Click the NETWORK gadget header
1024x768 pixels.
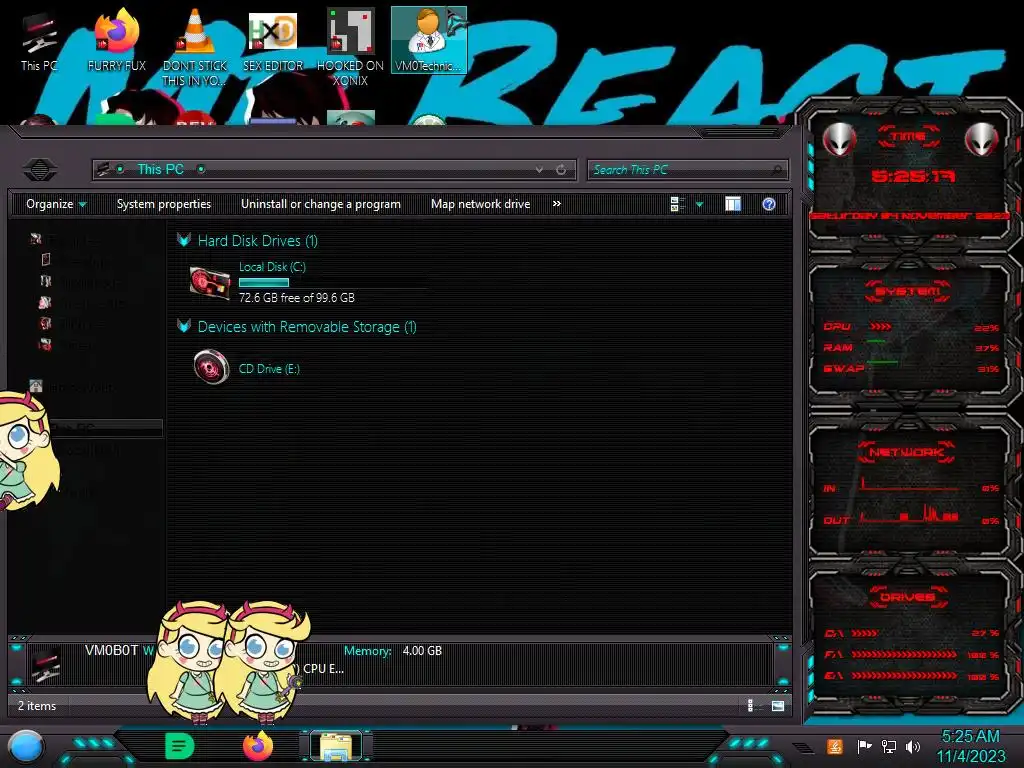pyautogui.click(x=906, y=452)
